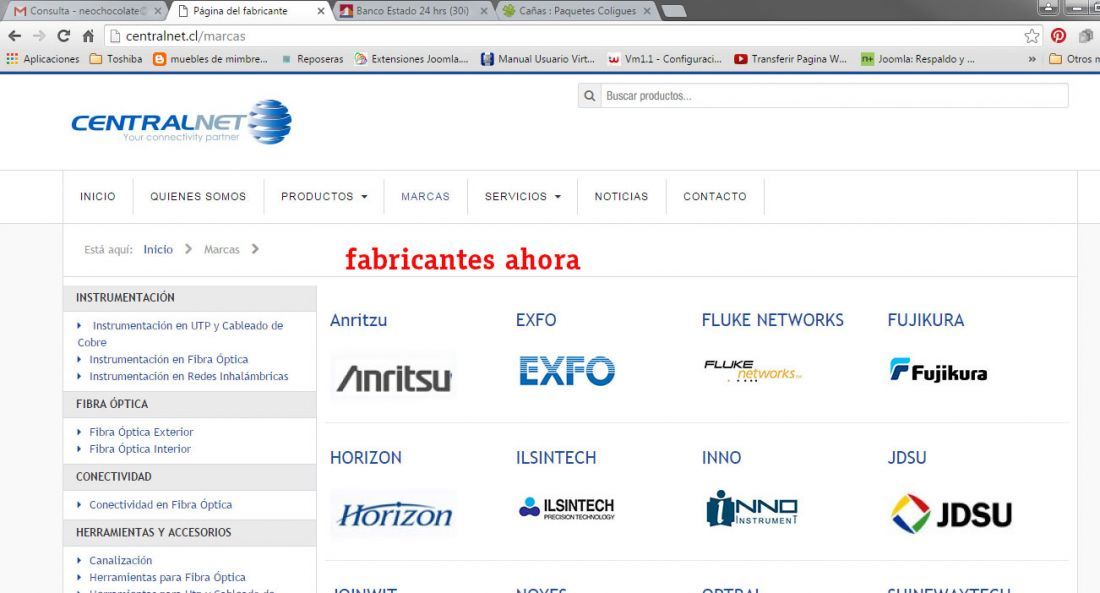The image size is (1100, 593).
Task: Open the Aplicaciones apps grid bookmark
Action: pos(43,59)
